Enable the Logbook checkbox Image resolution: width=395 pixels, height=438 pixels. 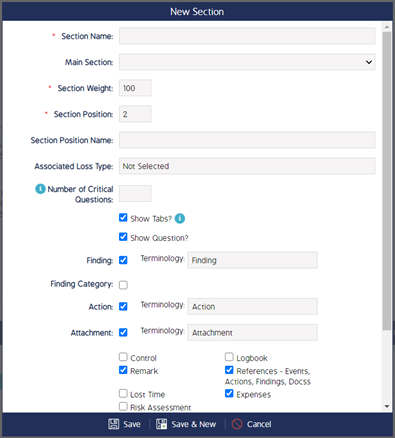point(229,357)
